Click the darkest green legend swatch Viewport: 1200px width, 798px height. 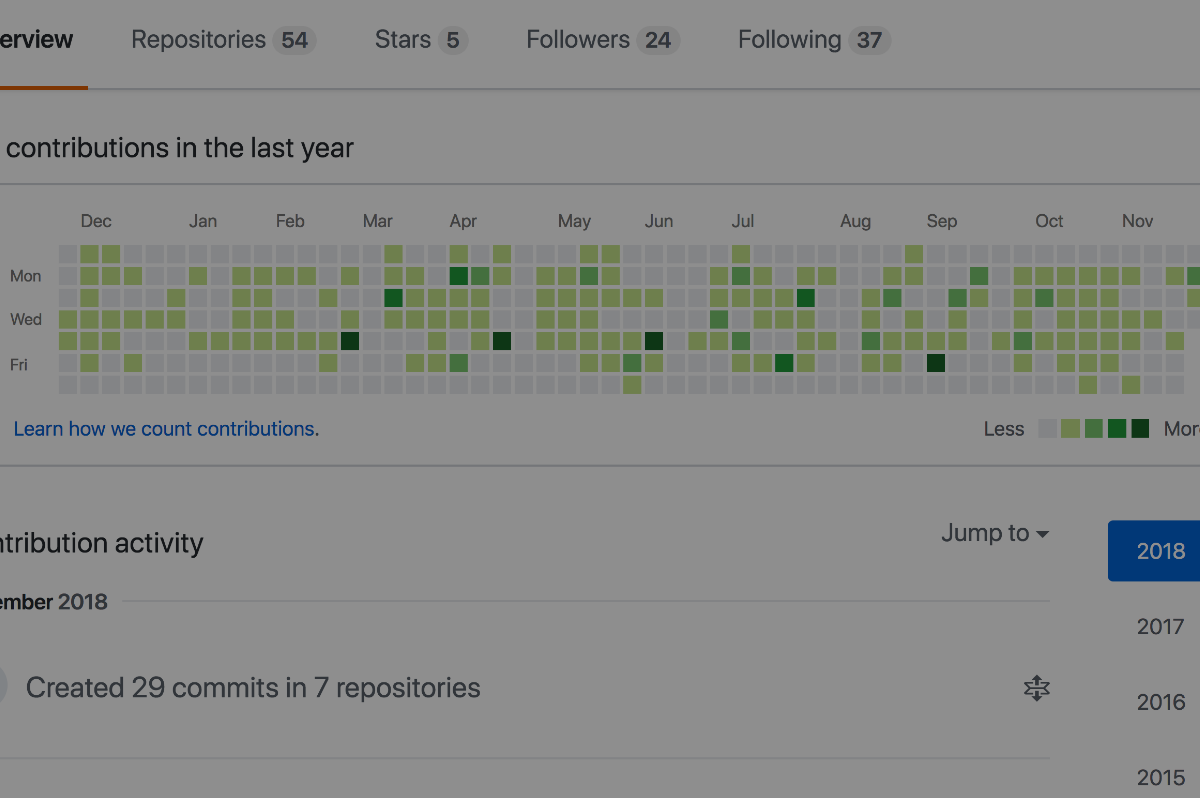(1140, 429)
